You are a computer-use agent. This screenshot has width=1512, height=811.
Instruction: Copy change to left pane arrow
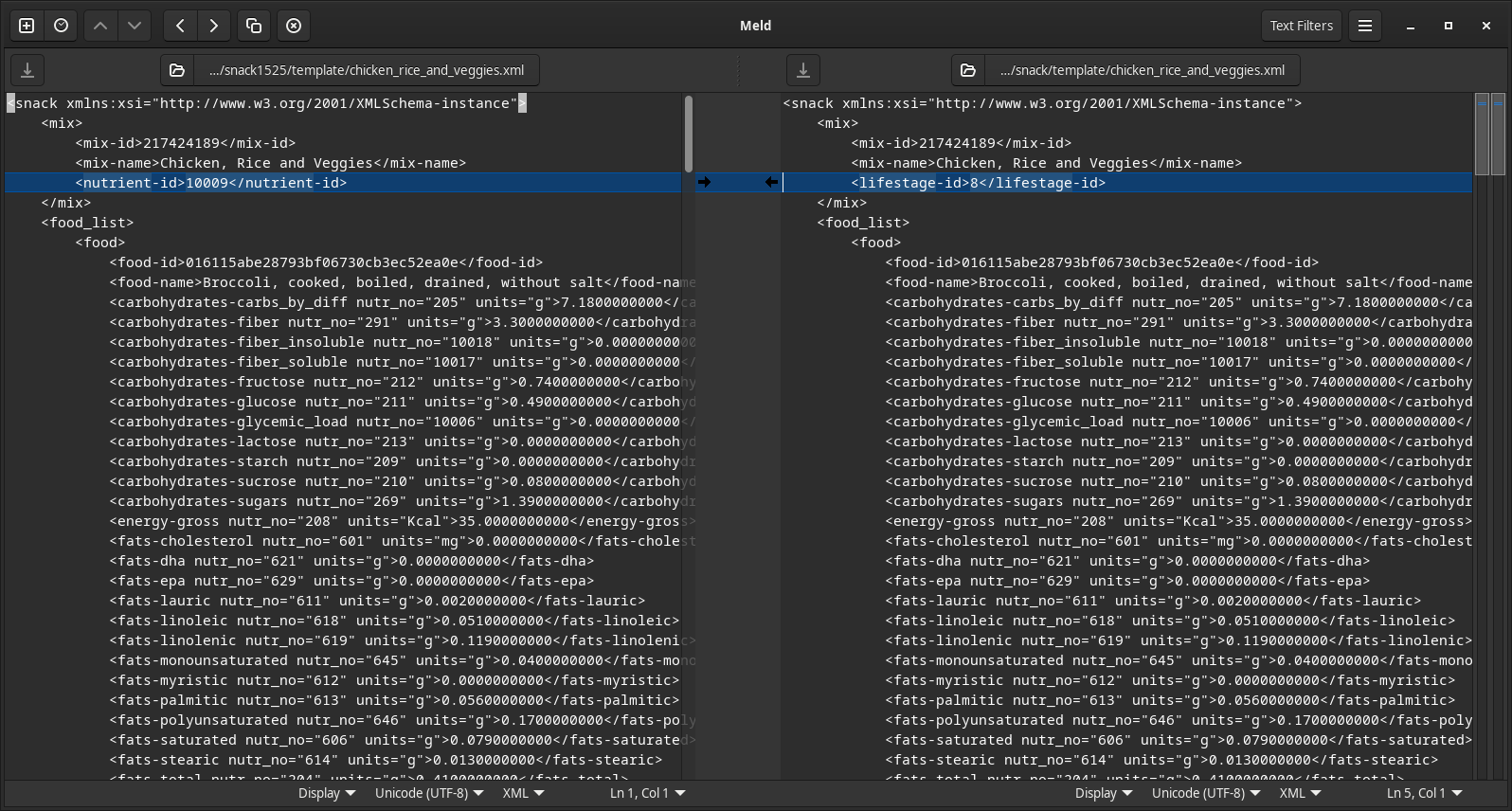771,182
